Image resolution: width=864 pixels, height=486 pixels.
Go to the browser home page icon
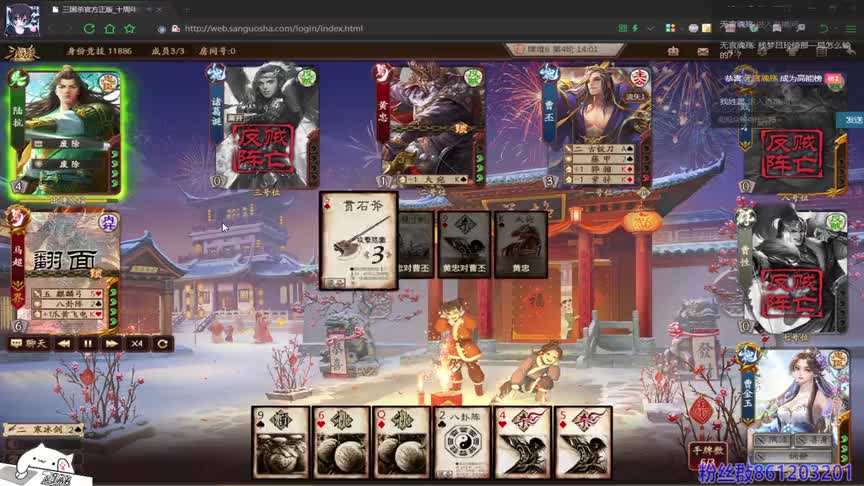click(111, 28)
